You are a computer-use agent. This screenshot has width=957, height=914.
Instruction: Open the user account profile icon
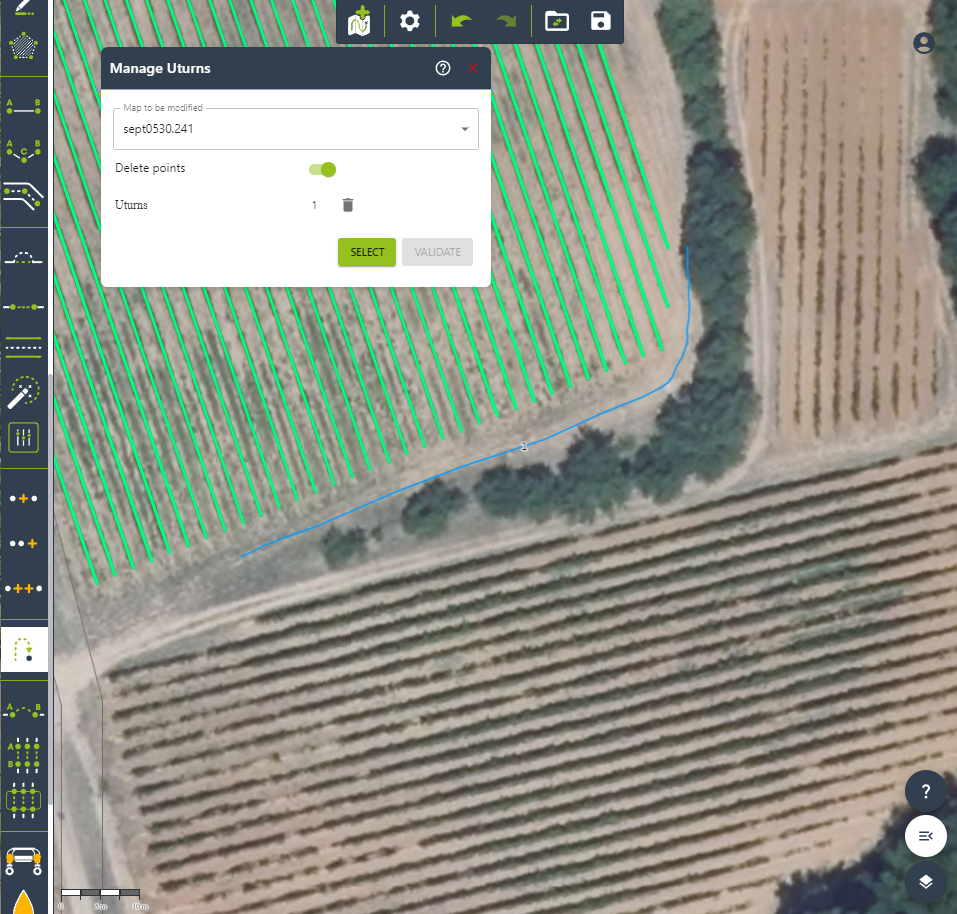[x=924, y=43]
